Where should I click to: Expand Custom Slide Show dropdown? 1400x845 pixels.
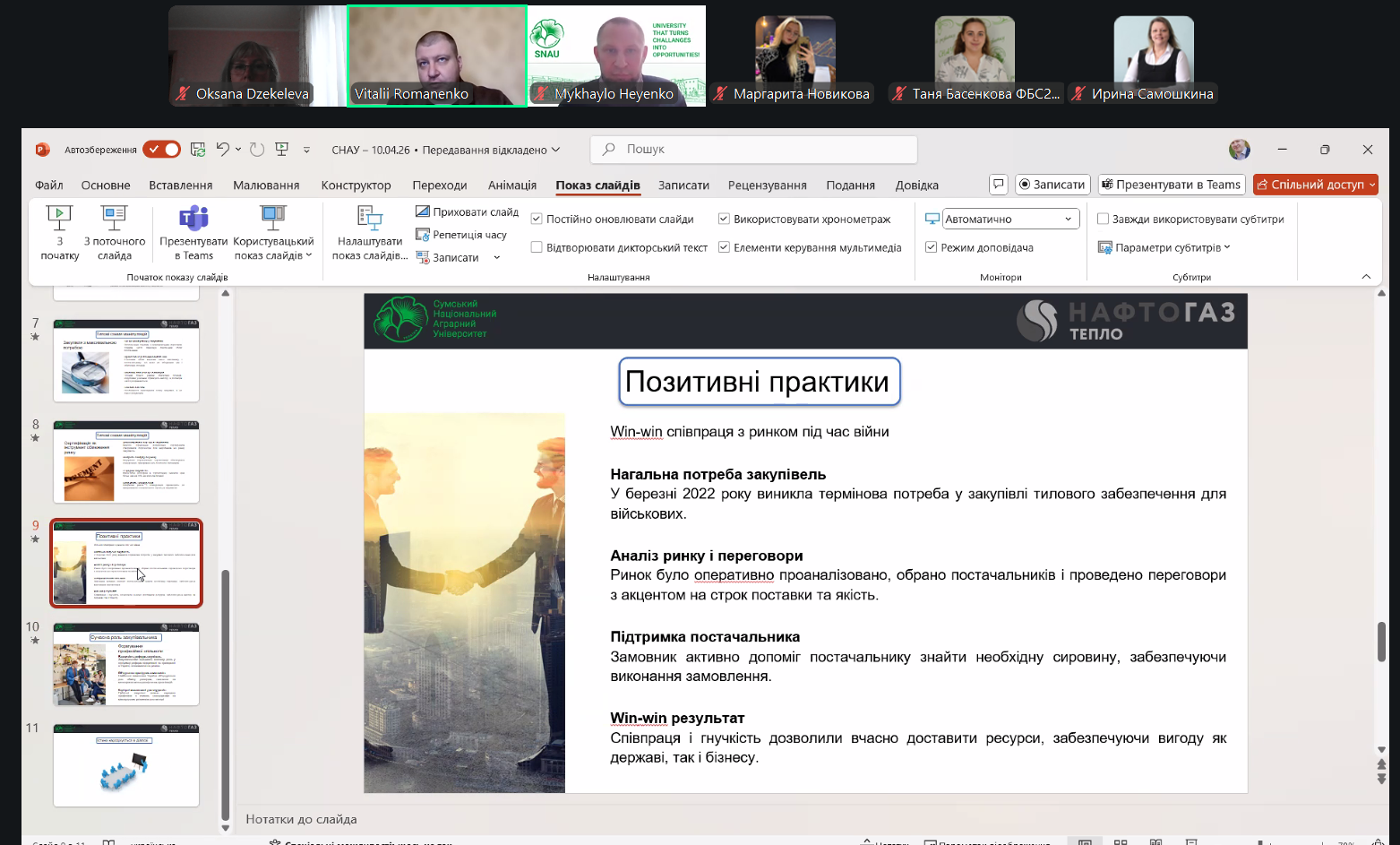coord(273,231)
